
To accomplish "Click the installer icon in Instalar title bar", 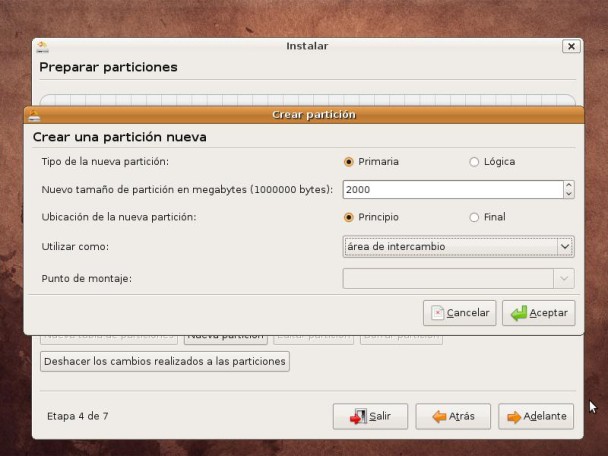I will tap(42, 47).
